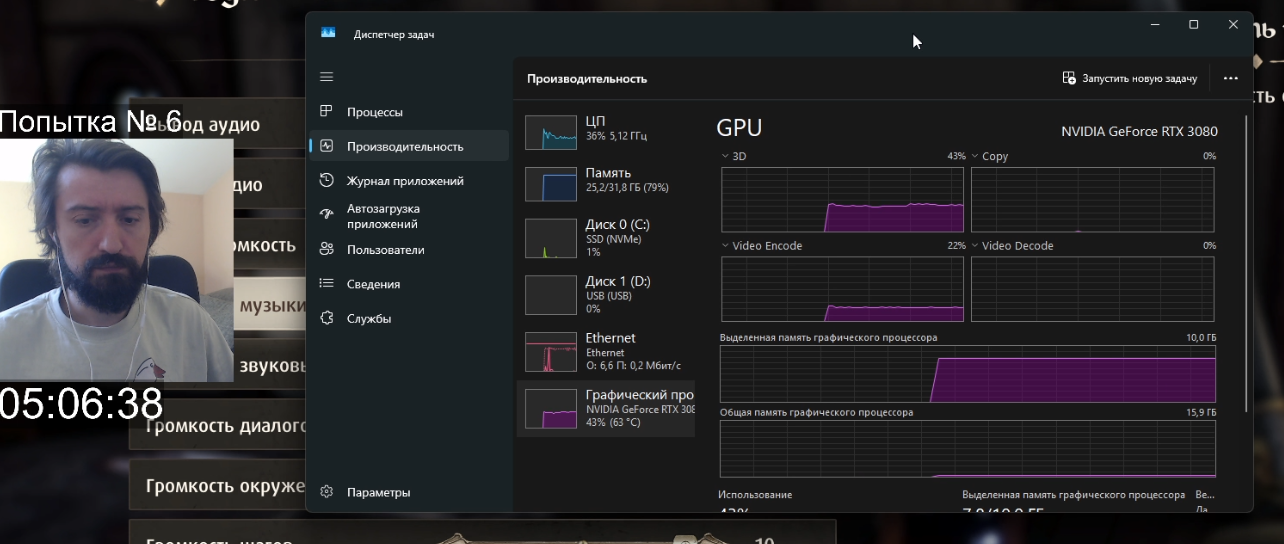The height and width of the screenshot is (544, 1284).
Task: Maximize the Task Manager window
Action: 1193,25
